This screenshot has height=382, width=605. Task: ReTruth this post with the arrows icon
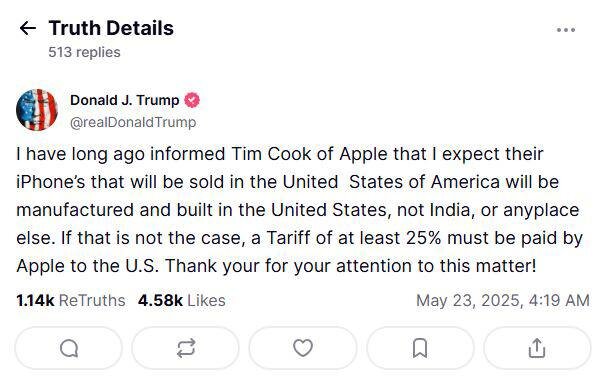click(186, 348)
